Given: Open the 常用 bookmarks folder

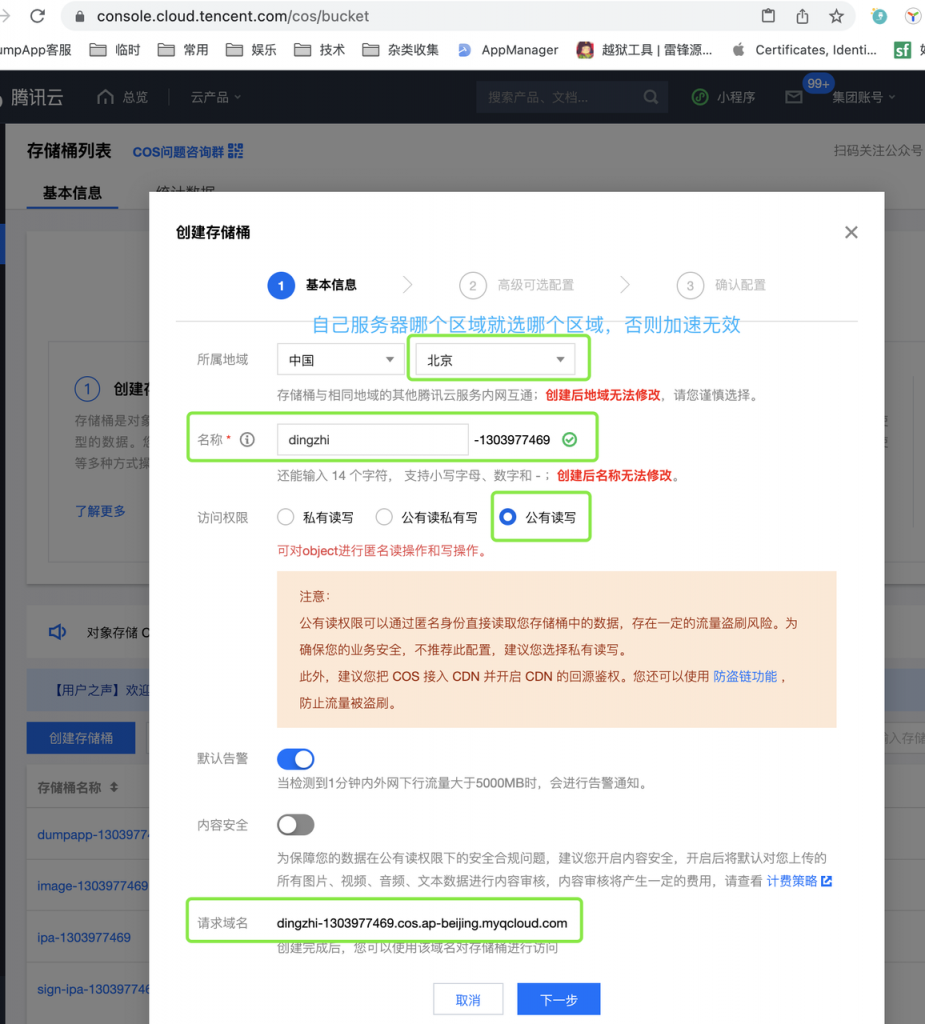Looking at the screenshot, I should coord(183,50).
